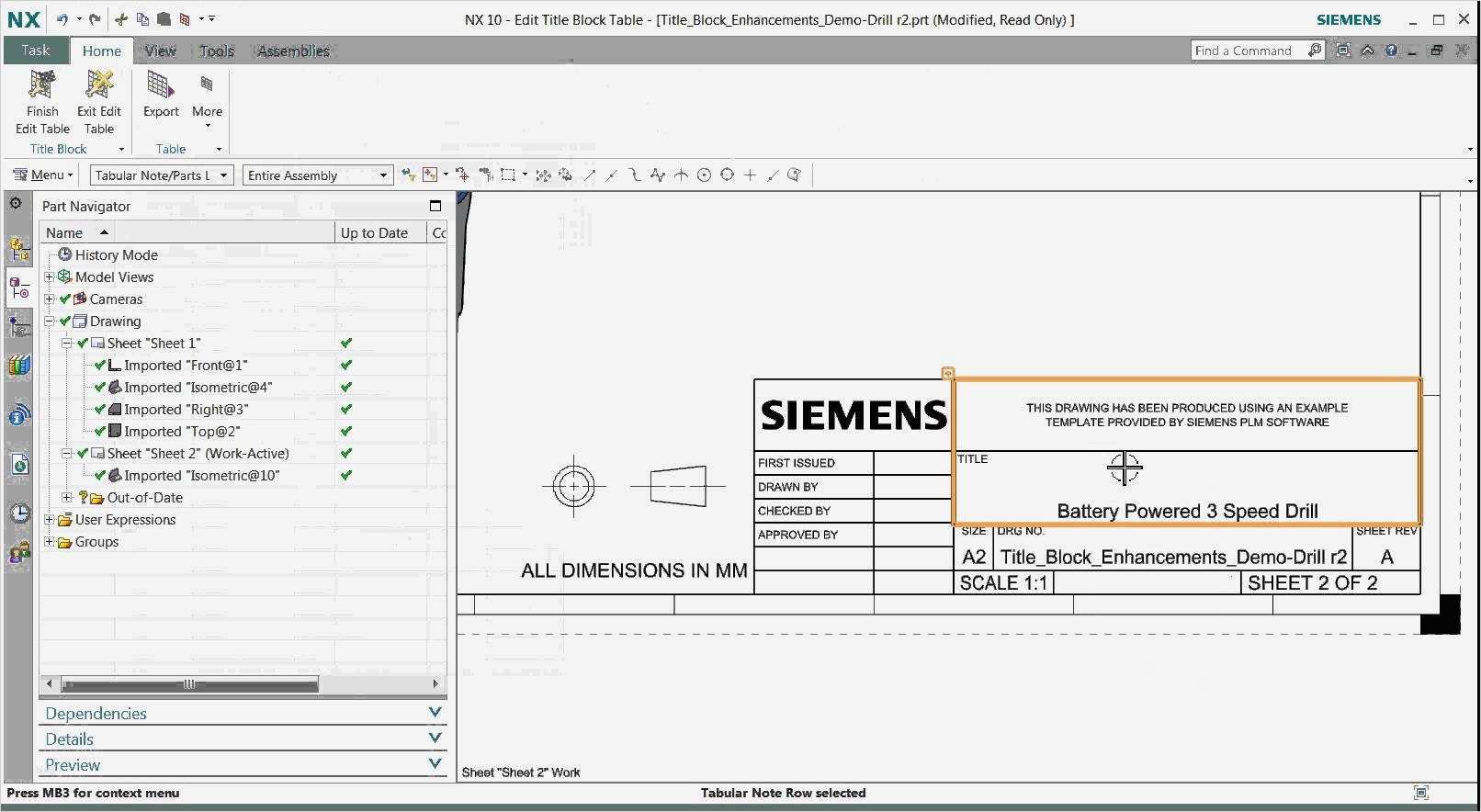
Task: Click the undo arrow in title bar
Action: pyautogui.click(x=62, y=19)
